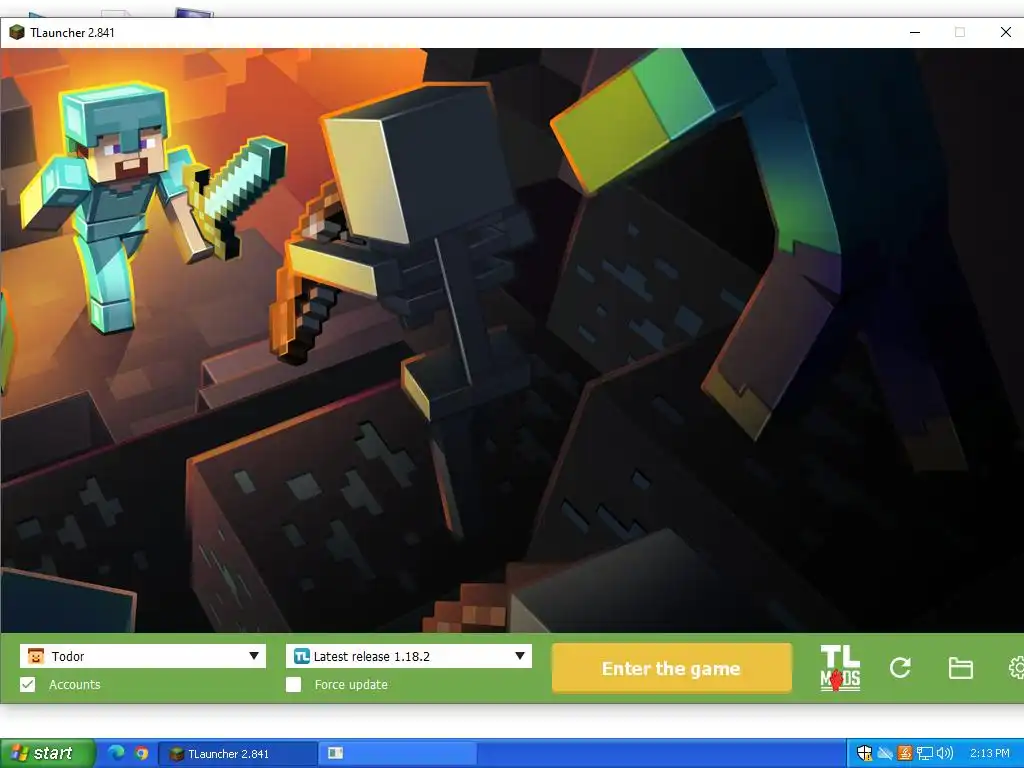Open launcher settings gear icon
The width and height of the screenshot is (1024, 768).
1016,668
